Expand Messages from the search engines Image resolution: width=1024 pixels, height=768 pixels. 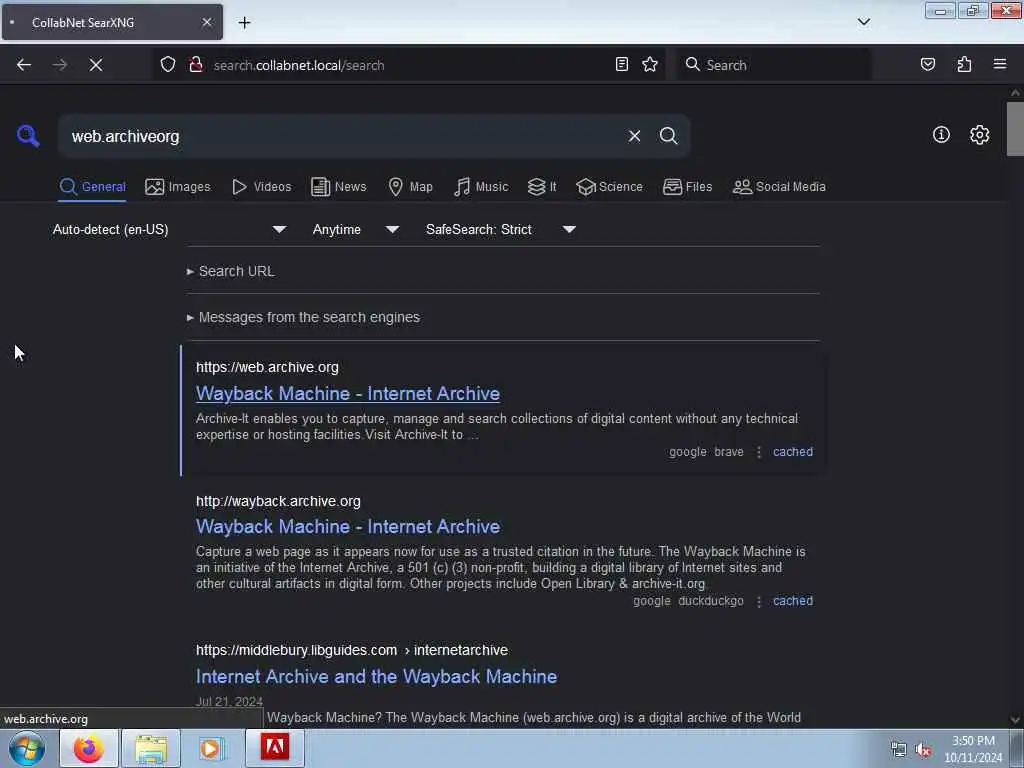[x=303, y=317]
